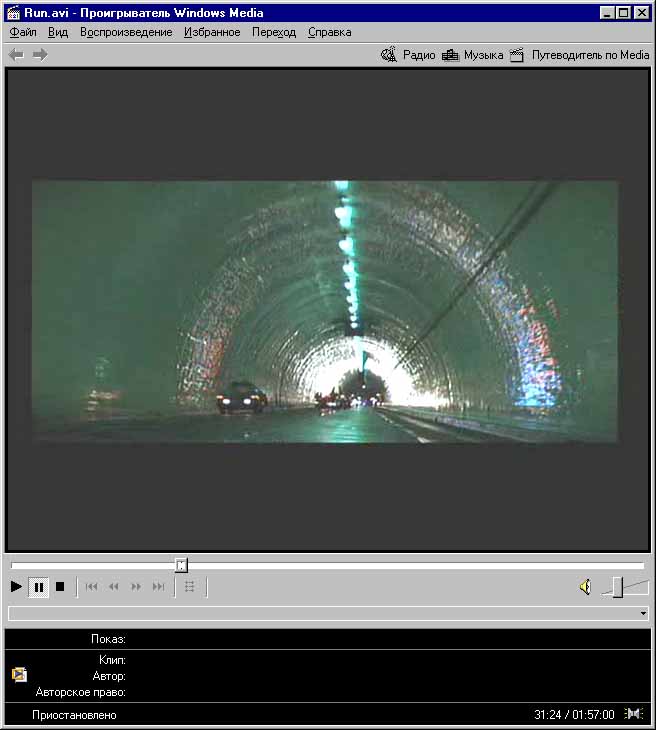
Task: Click the Музыка toolbar button
Action: [473, 55]
